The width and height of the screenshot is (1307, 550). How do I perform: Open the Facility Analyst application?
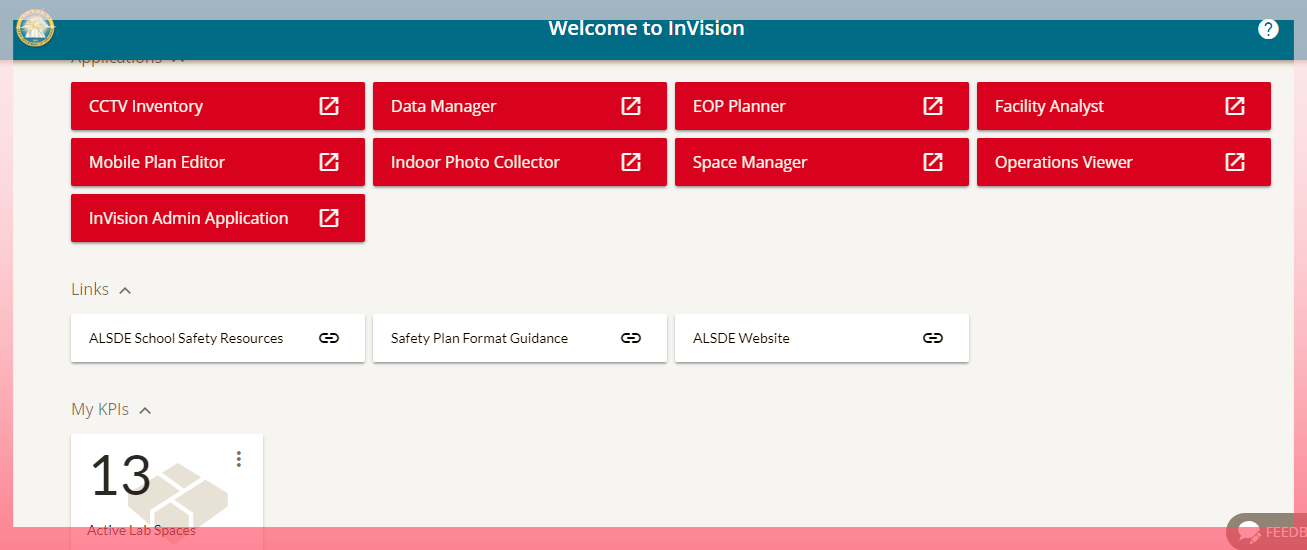point(1124,106)
